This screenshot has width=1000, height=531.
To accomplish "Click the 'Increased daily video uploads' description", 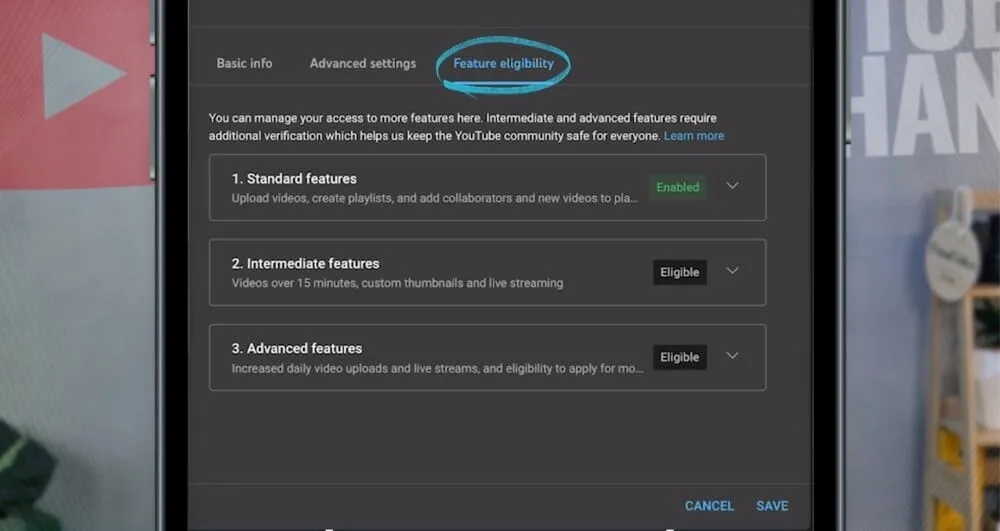I will click(437, 368).
